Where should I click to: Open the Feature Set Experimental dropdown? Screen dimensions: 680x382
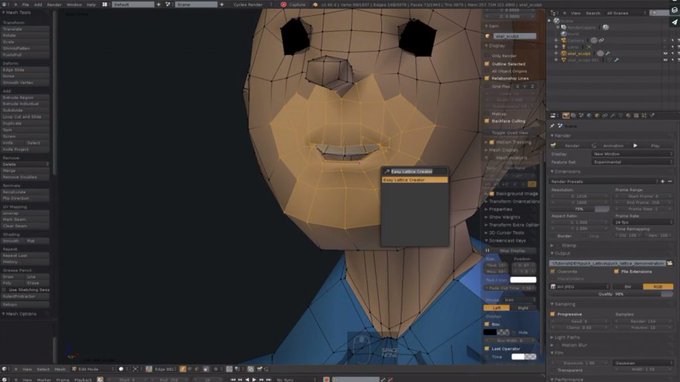click(632, 162)
